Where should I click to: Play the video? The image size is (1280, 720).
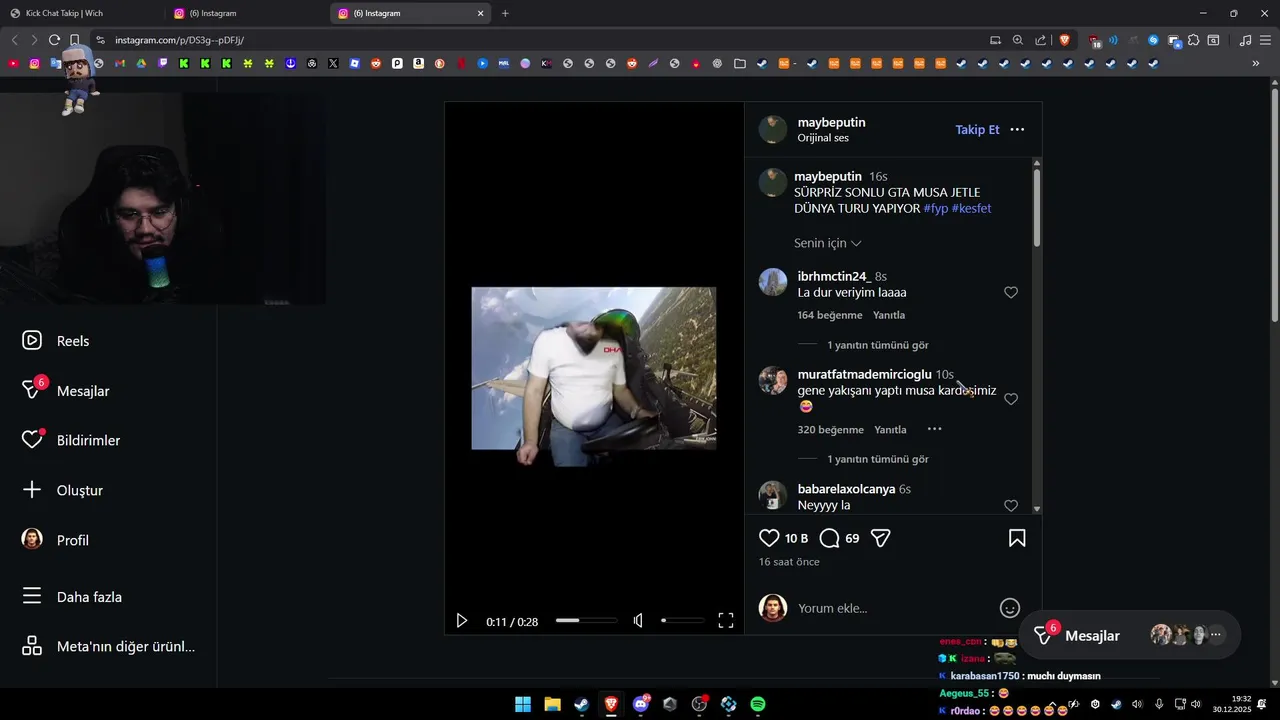461,621
